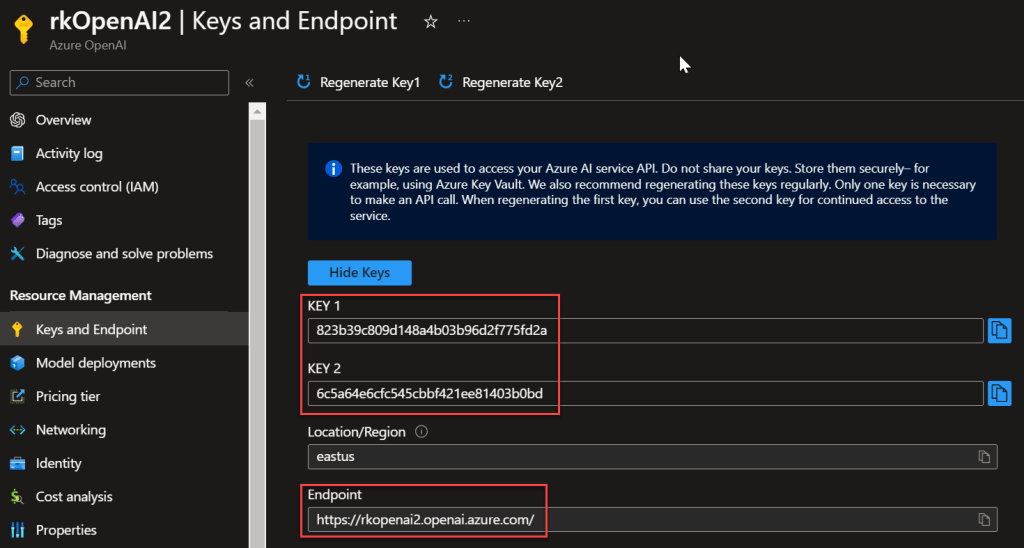Click Location/Region info icon

(421, 433)
